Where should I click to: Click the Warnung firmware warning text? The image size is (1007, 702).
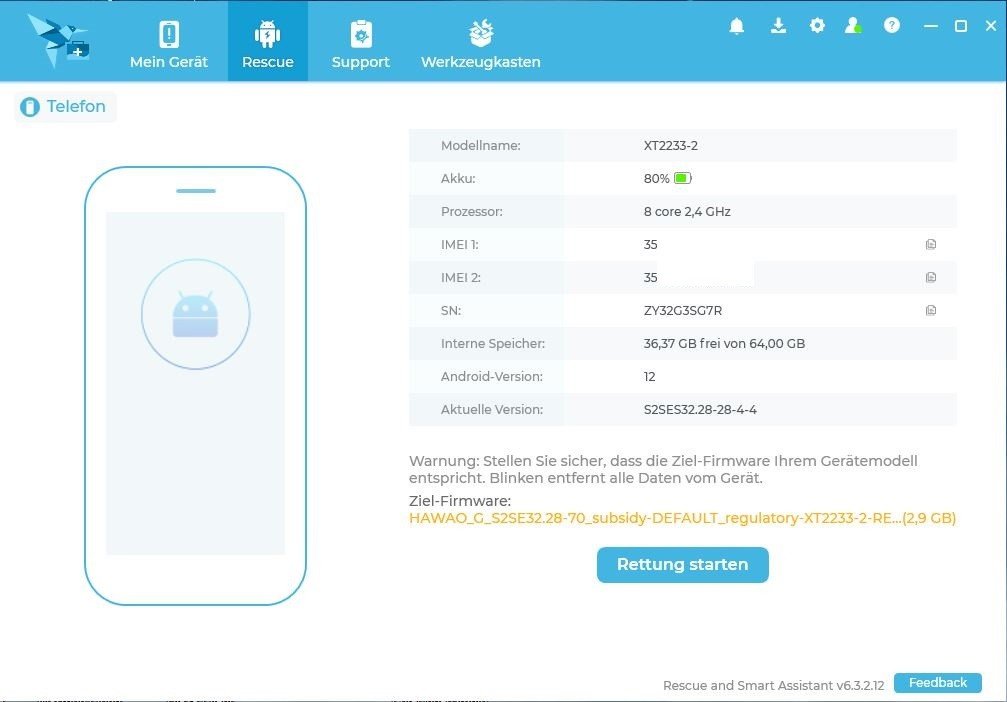(663, 469)
